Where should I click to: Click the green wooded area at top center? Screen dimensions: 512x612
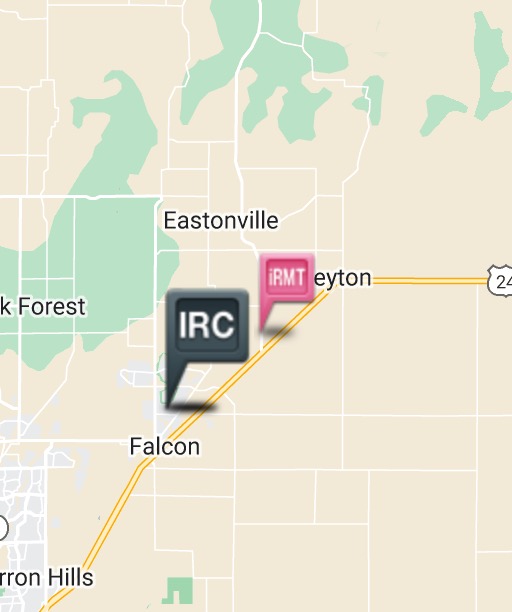273,70
